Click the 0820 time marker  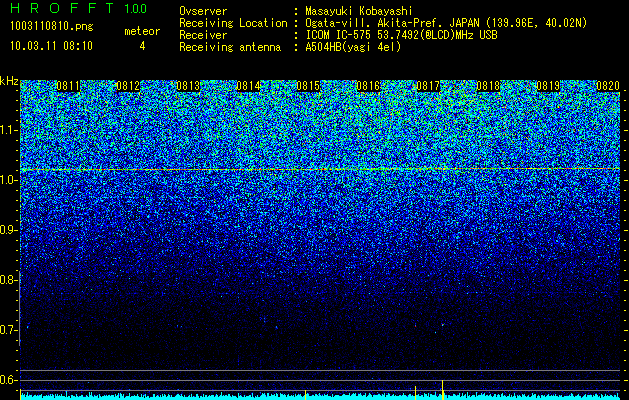pos(608,86)
